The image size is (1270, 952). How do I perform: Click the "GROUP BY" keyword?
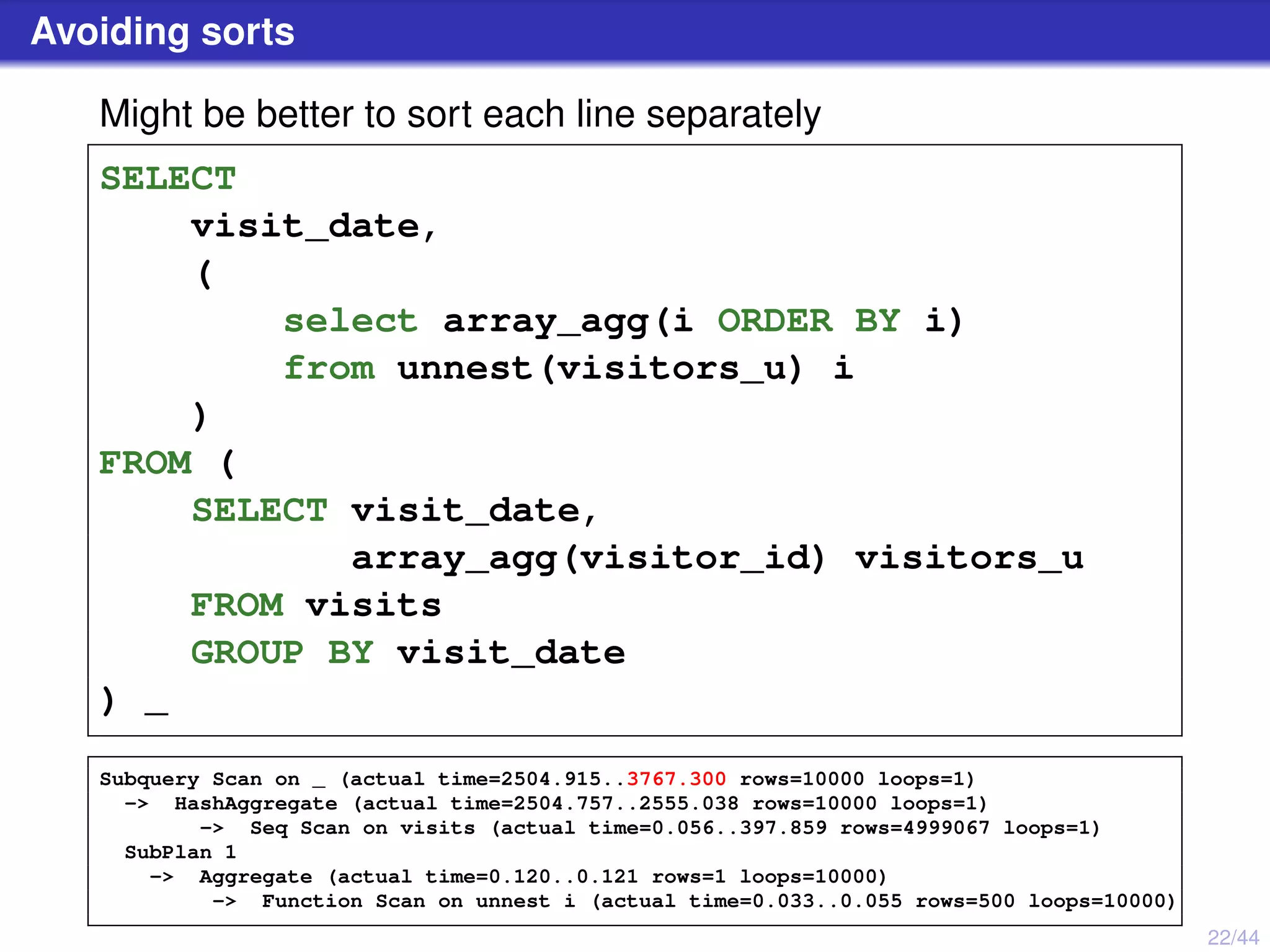(282, 653)
